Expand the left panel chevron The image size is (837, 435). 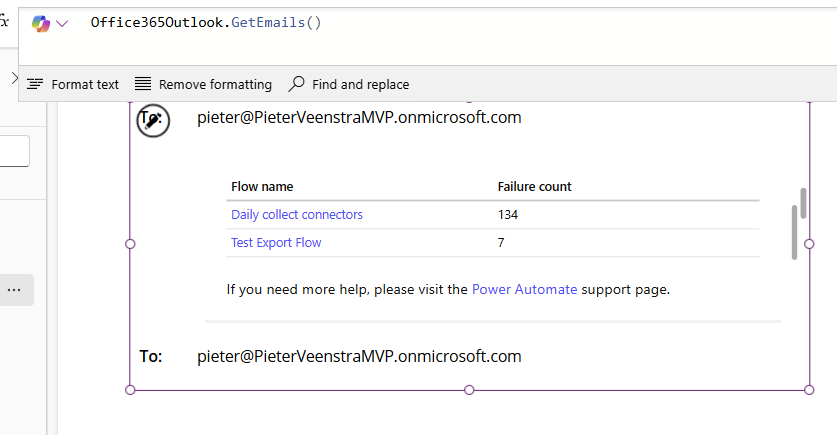pyautogui.click(x=14, y=78)
